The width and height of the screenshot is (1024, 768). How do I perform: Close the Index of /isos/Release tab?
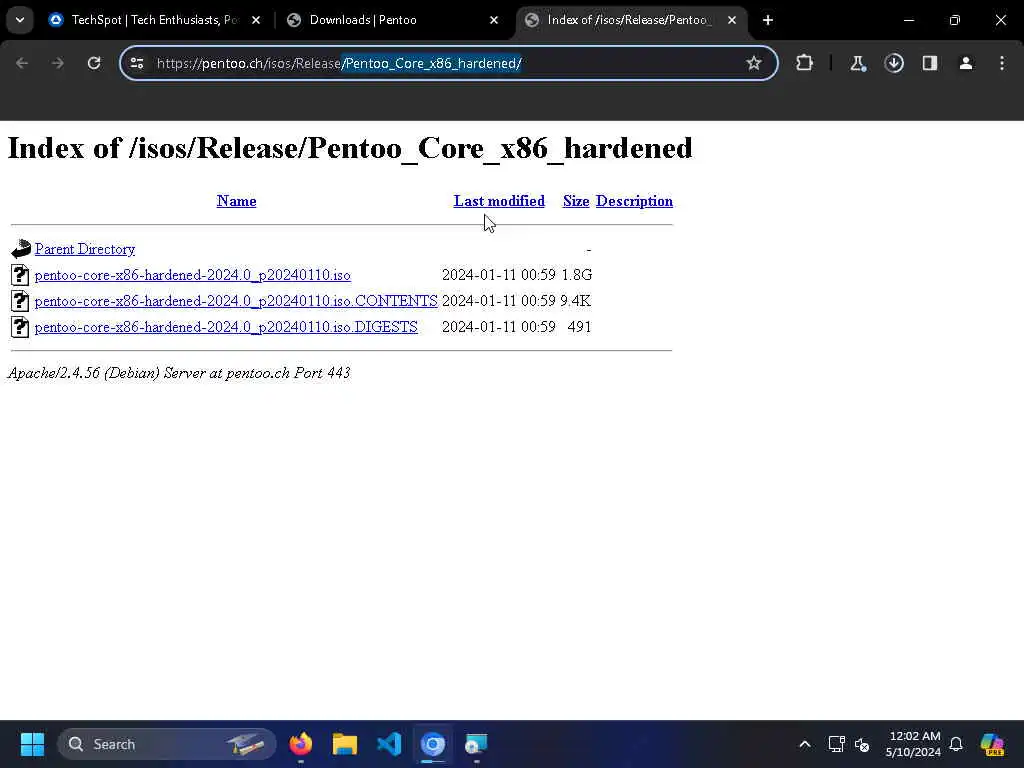pos(732,20)
